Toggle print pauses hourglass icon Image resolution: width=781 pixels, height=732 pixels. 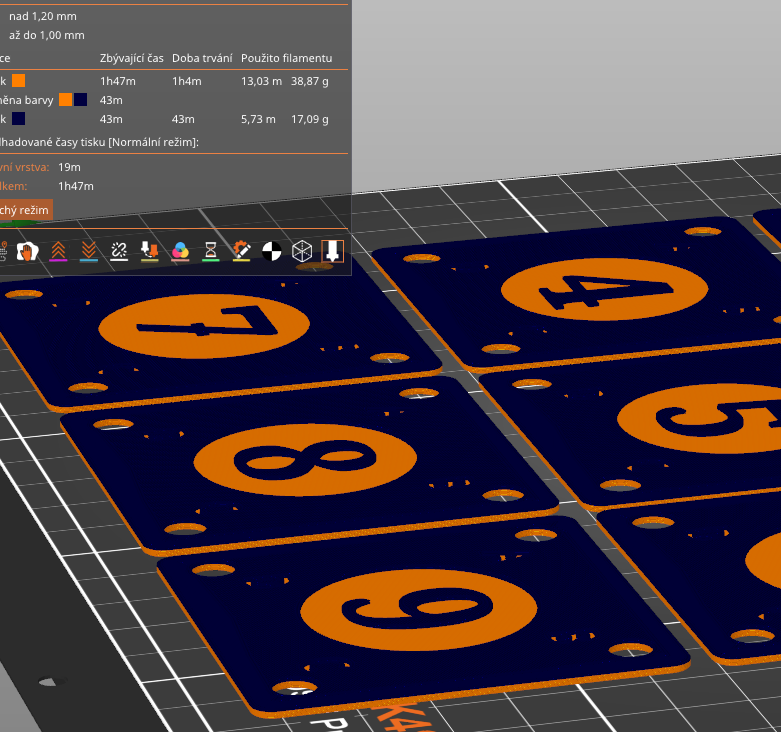click(211, 251)
